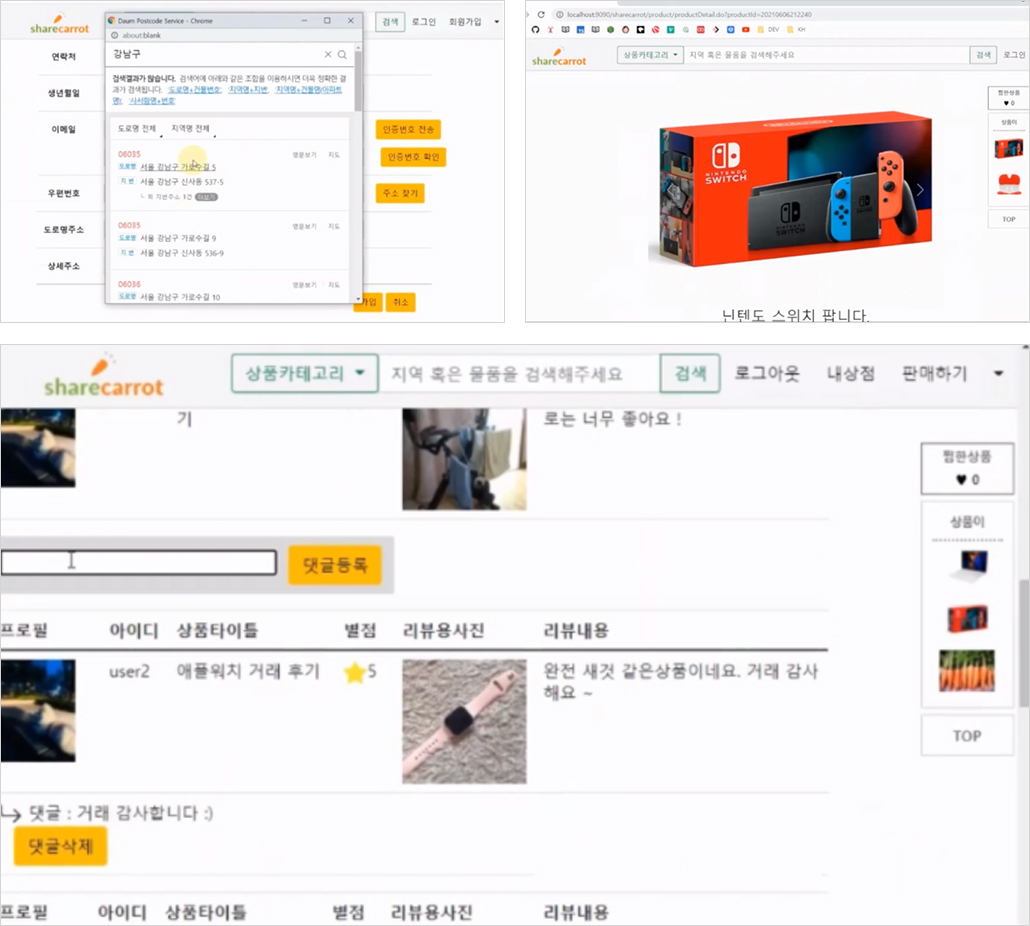This screenshot has height=926, width=1030.
Task: Click the 댓글등록 button
Action: click(335, 565)
